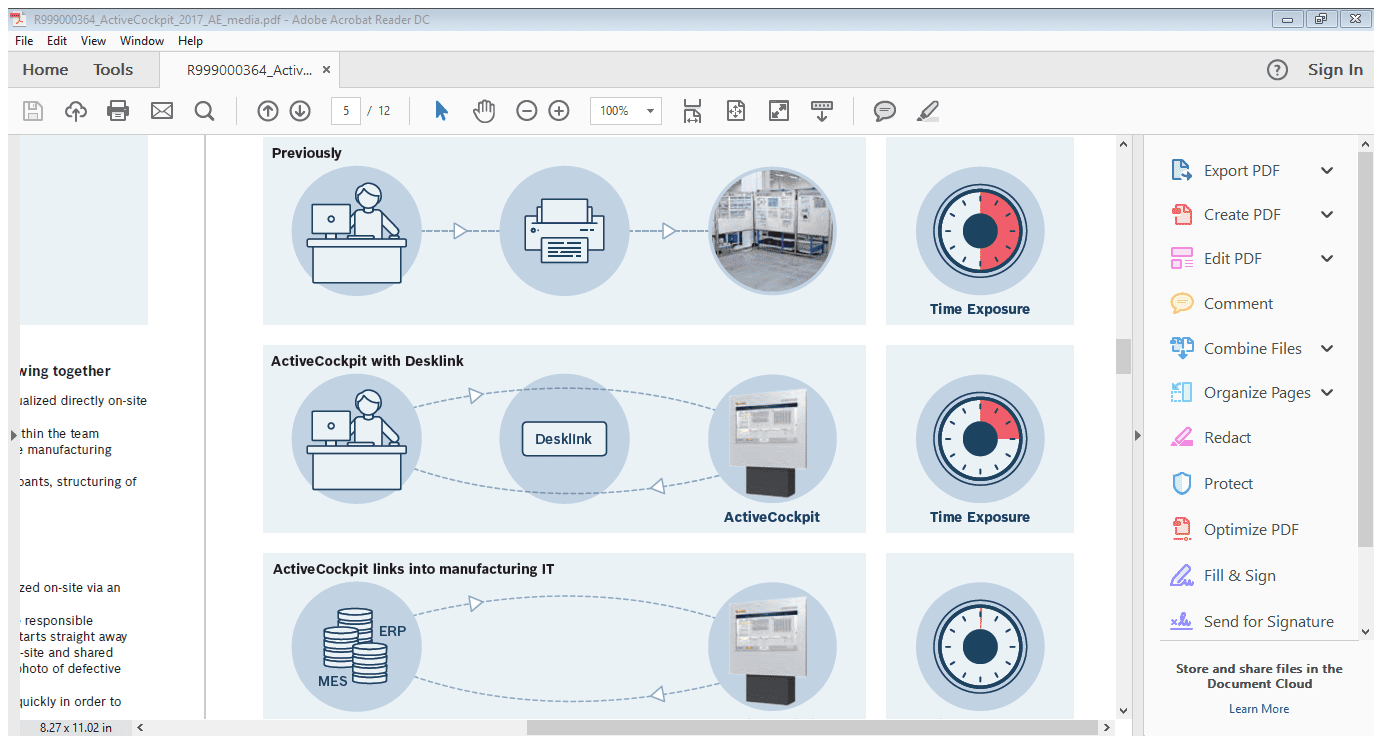Open the Create PDF tool
This screenshot has width=1382, height=744.
click(1241, 214)
